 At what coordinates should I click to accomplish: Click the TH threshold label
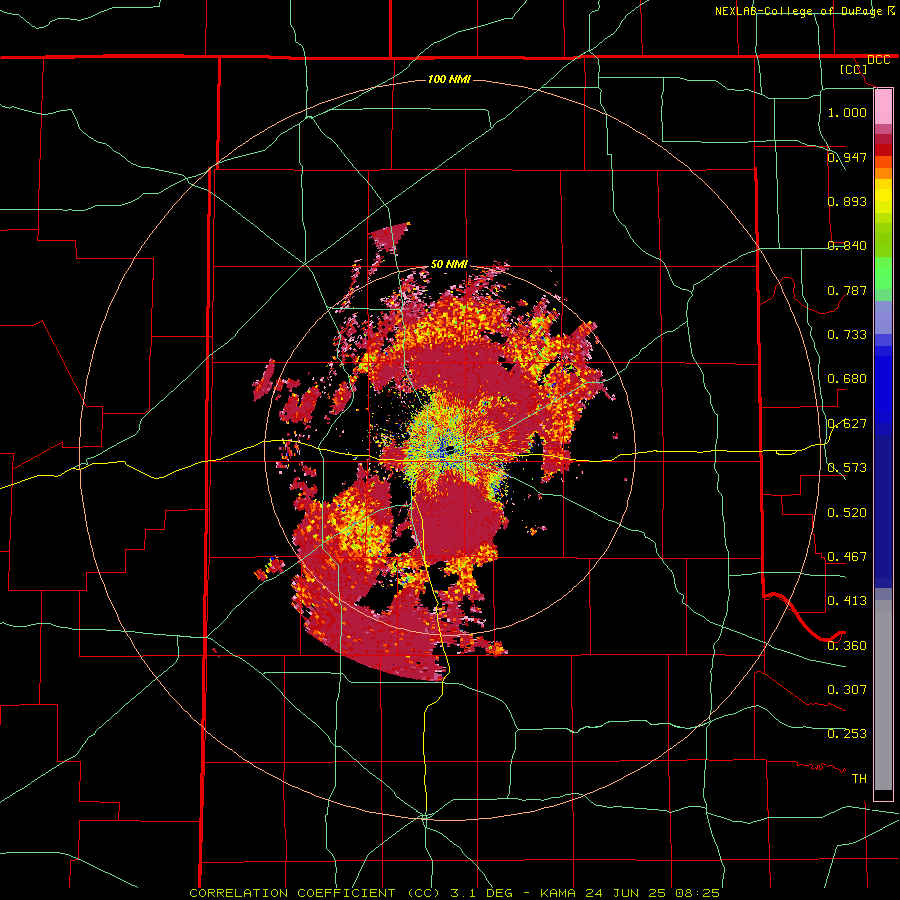pyautogui.click(x=859, y=778)
